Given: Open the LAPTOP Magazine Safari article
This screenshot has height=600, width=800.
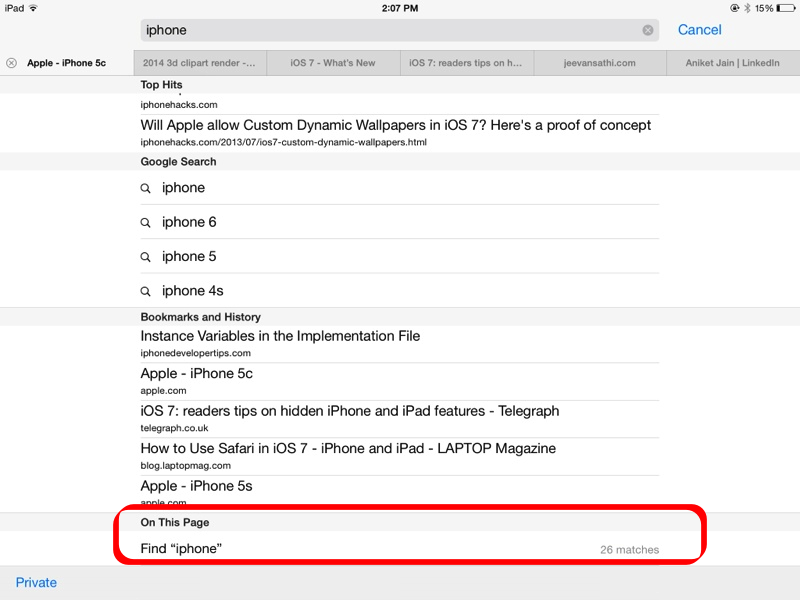Looking at the screenshot, I should click(x=399, y=457).
